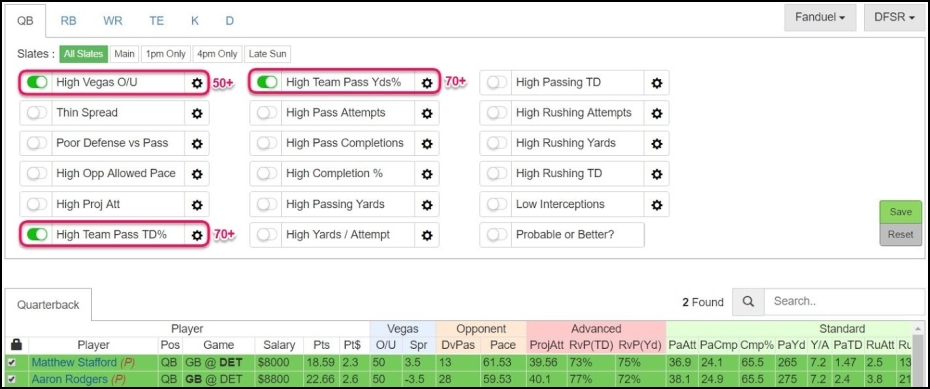Expand the DFSR dropdown
The height and width of the screenshot is (389, 930).
tap(894, 18)
